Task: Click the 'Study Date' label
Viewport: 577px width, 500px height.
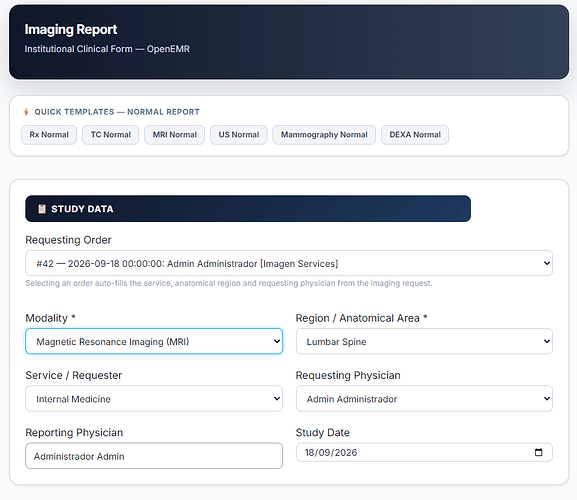Action: 323,432
